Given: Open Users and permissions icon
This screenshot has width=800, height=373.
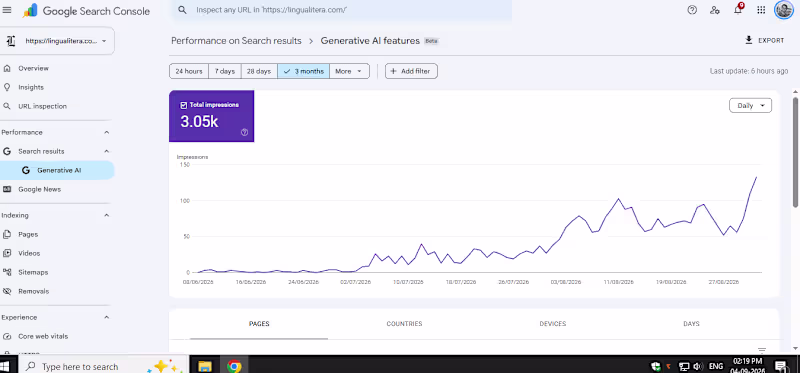Looking at the screenshot, I should click(x=715, y=10).
